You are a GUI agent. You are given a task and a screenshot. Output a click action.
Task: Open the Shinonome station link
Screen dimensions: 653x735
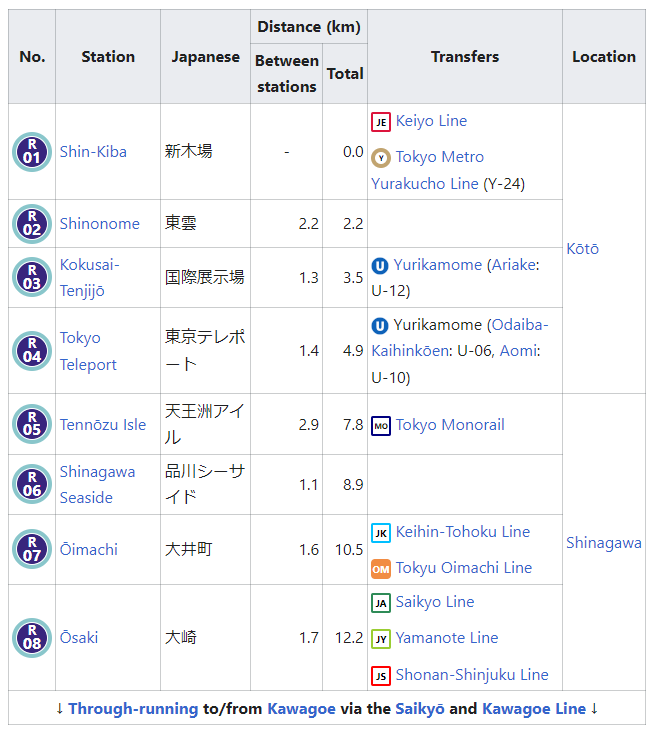(100, 224)
